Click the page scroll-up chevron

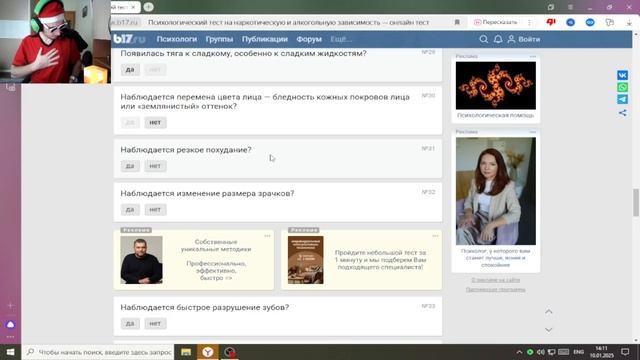coord(549,312)
